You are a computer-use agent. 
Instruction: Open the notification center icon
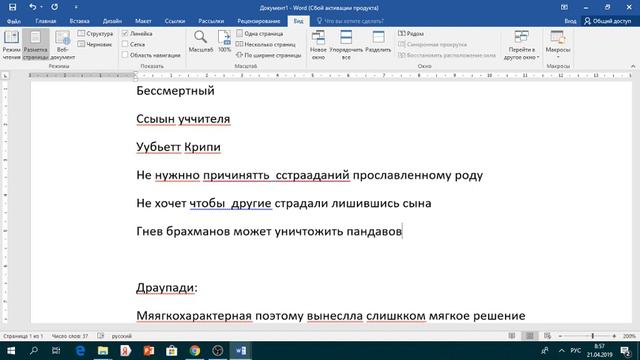pyautogui.click(x=625, y=351)
